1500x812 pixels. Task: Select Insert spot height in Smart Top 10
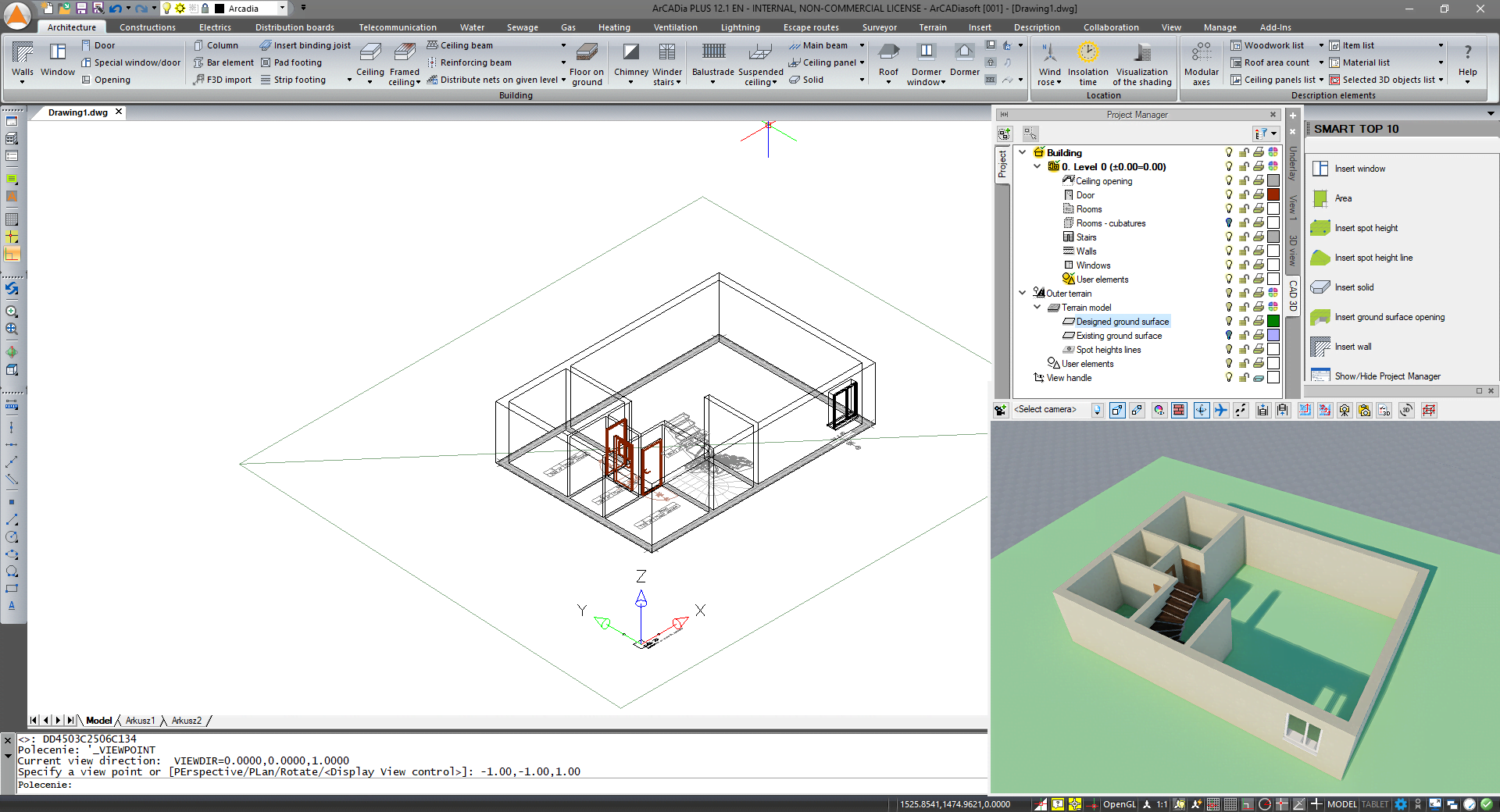tap(1366, 227)
